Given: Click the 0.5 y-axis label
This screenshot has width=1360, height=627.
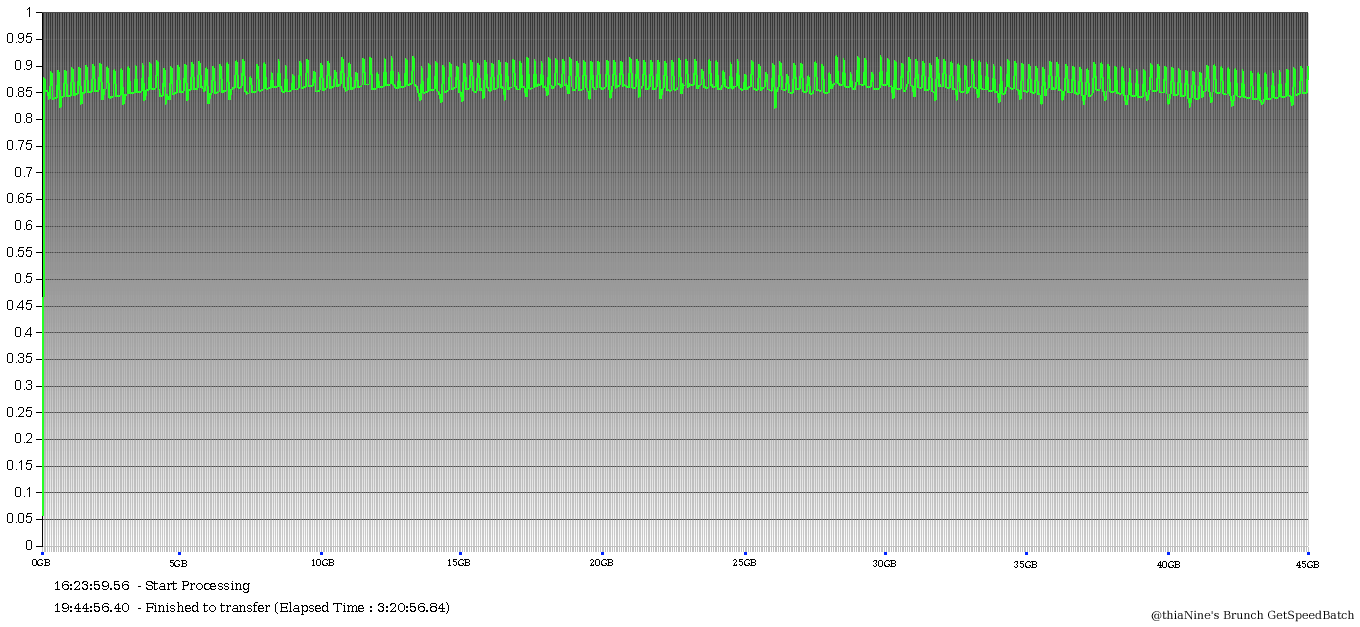Looking at the screenshot, I should click(x=22, y=279).
